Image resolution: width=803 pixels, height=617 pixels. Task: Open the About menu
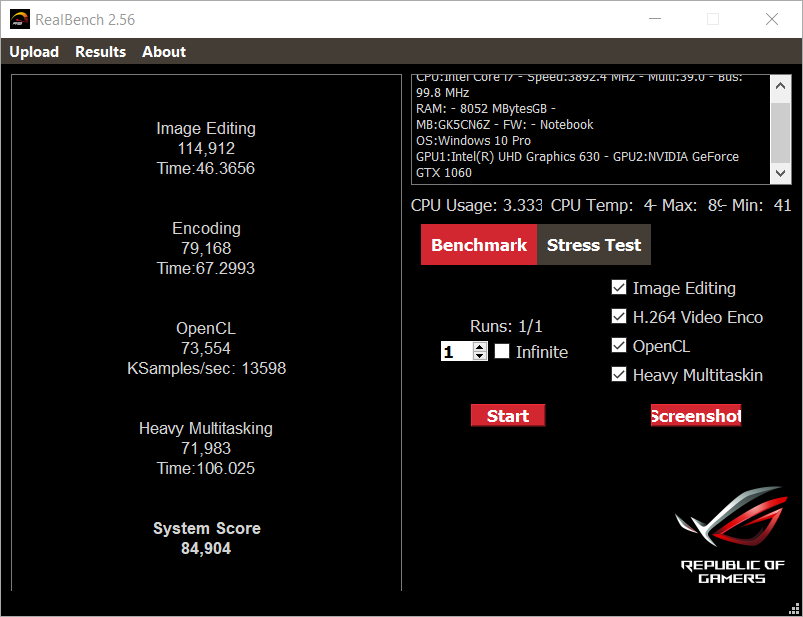[x=164, y=52]
